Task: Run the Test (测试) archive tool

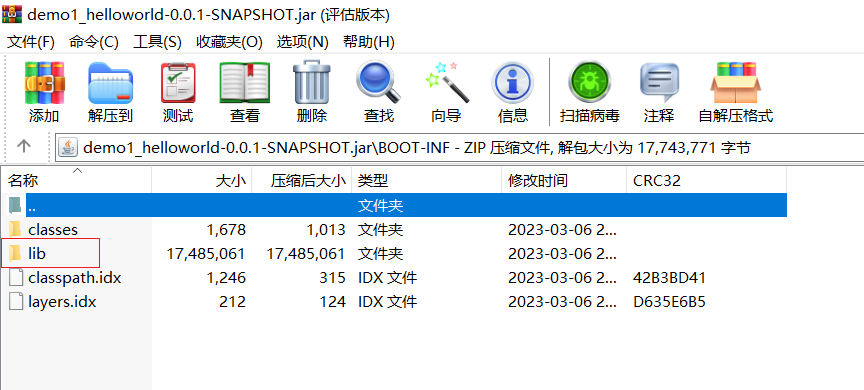Action: (178, 91)
